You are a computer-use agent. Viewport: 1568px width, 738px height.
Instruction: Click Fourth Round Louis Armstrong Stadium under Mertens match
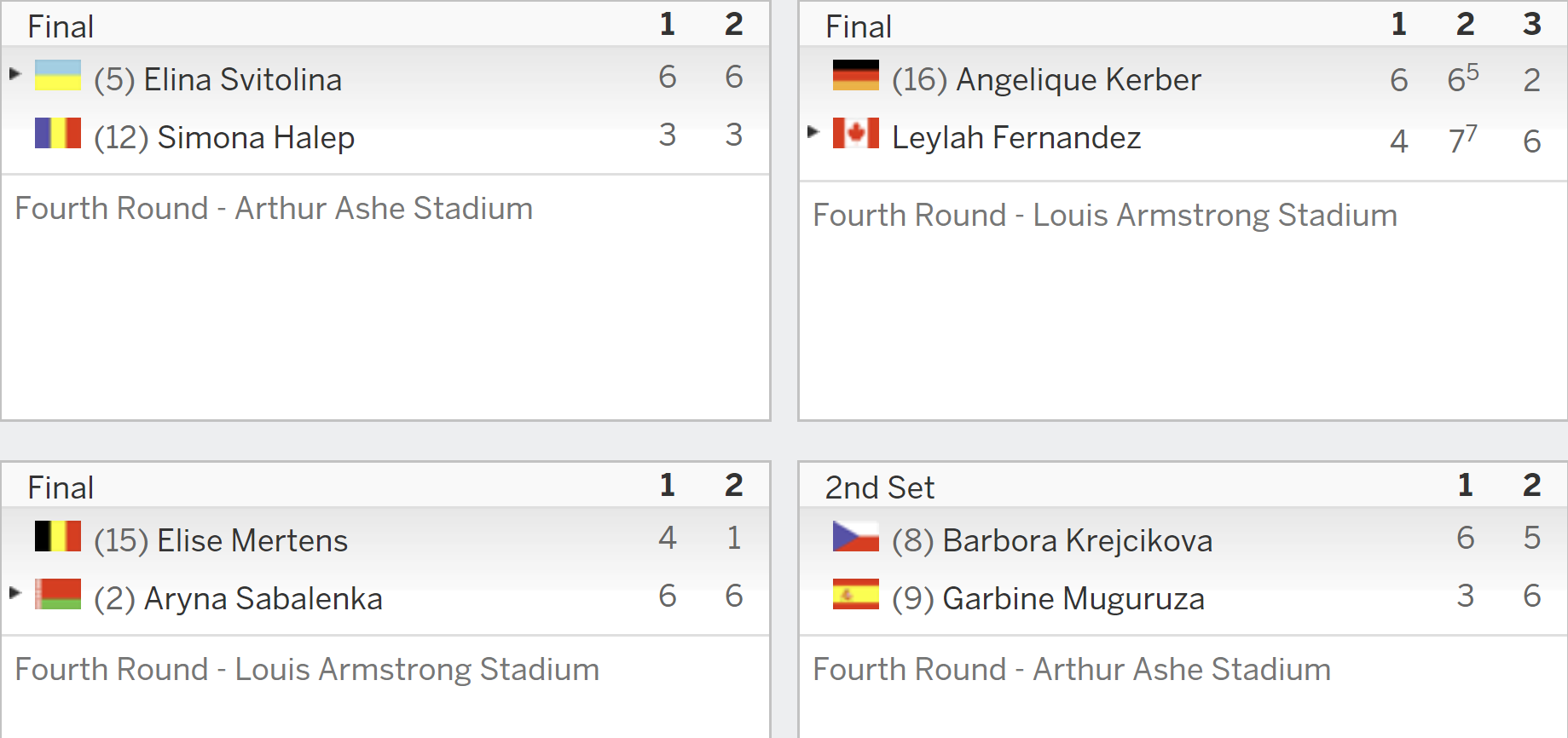[307, 669]
